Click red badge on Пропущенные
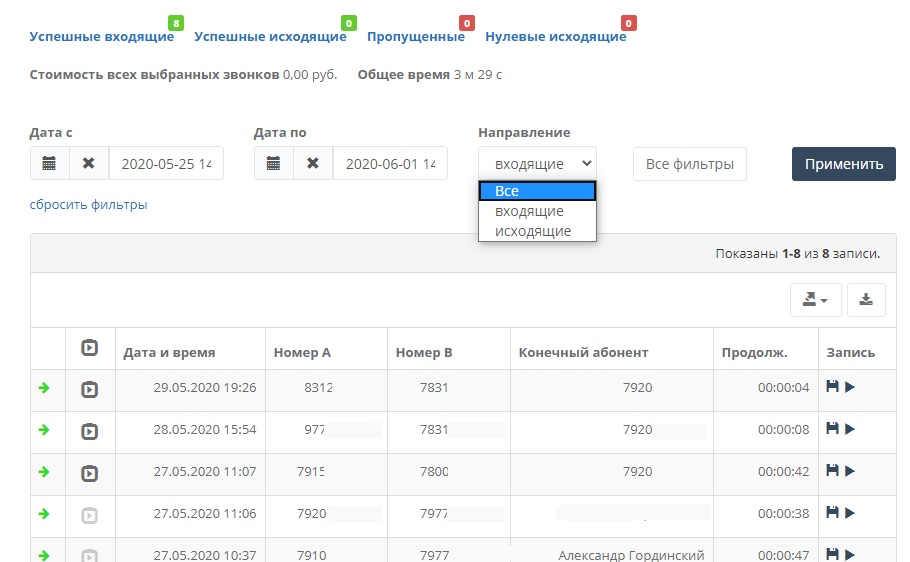Screen dimensions: 910x562 click(x=467, y=23)
